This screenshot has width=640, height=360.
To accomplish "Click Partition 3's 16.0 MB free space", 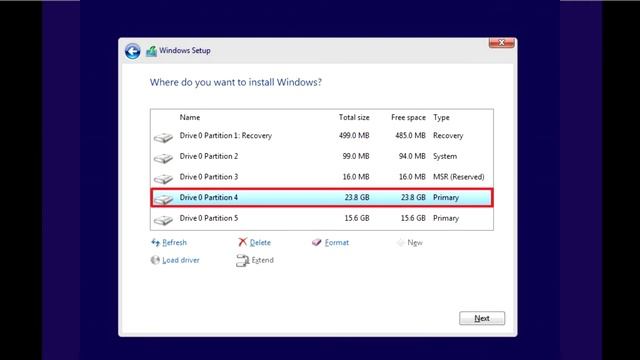I will click(x=412, y=177).
